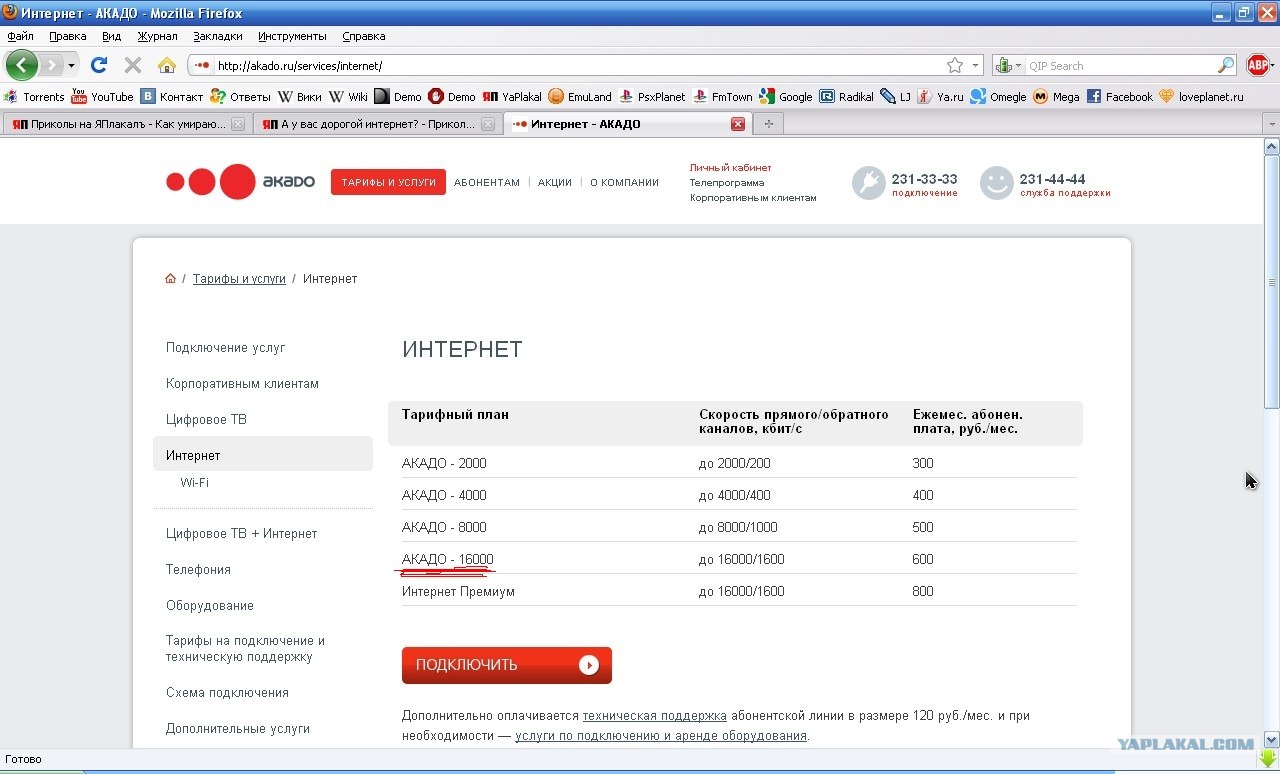Viewport: 1280px width, 774px height.
Task: Open the Omegle bookmark
Action: point(998,97)
